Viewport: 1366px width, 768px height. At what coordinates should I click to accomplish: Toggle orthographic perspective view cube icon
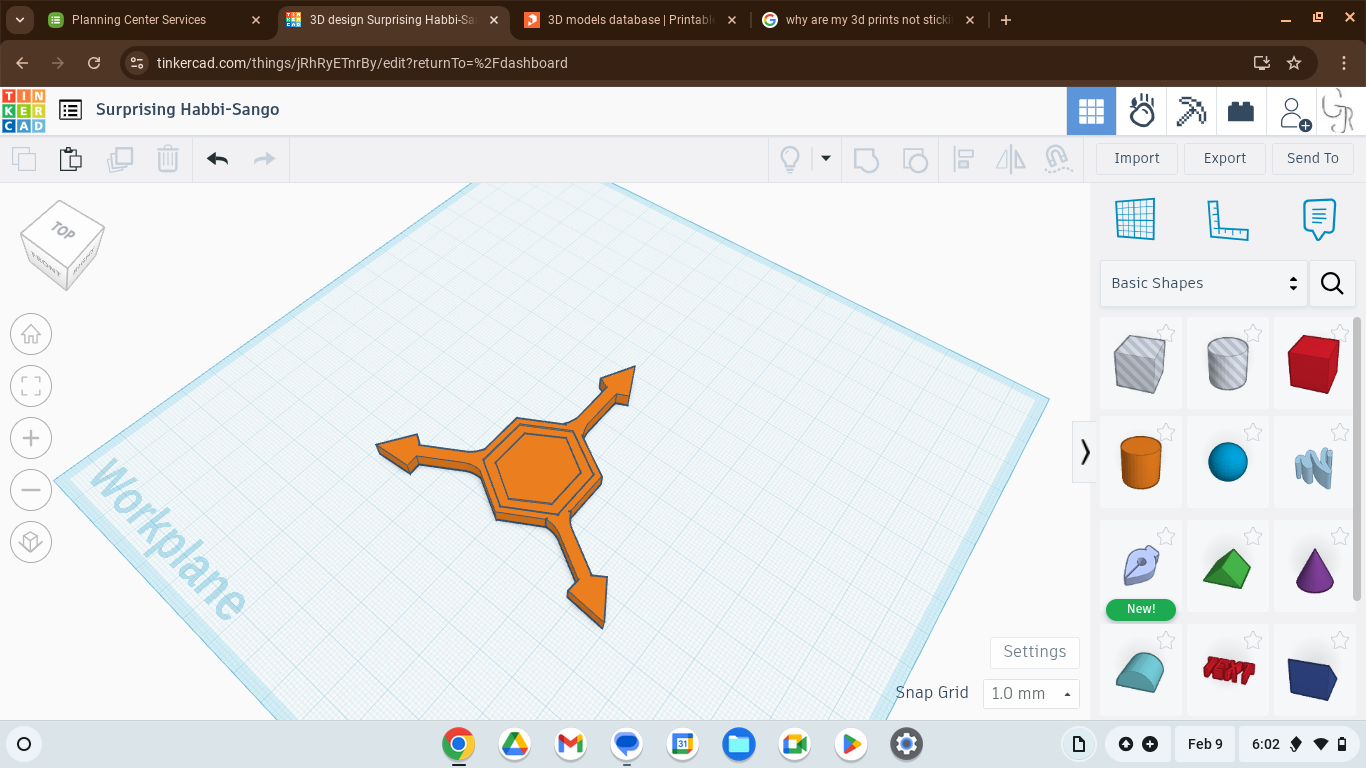point(31,542)
